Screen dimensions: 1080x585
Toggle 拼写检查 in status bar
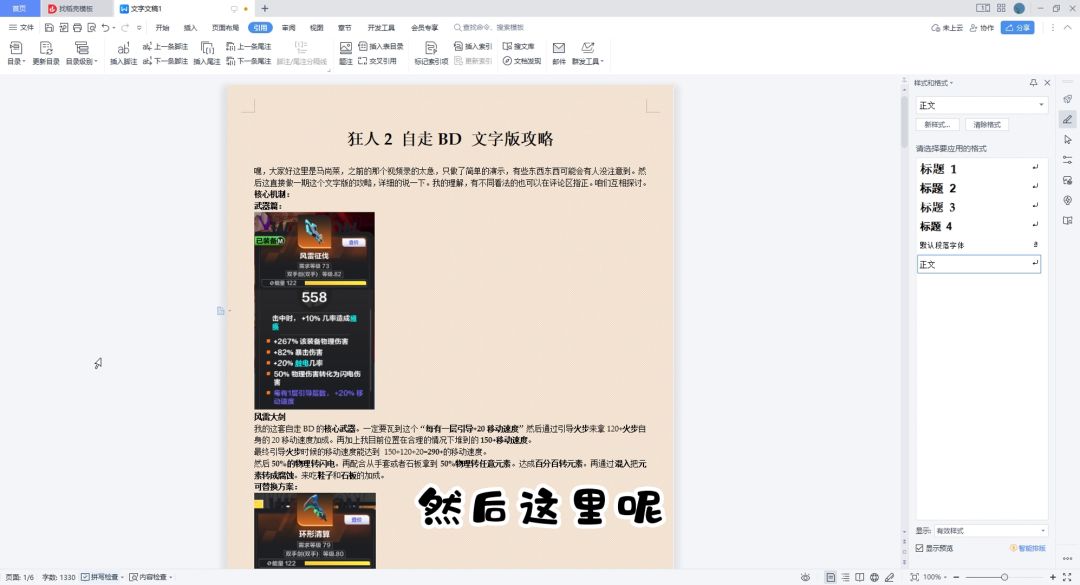click(x=99, y=577)
